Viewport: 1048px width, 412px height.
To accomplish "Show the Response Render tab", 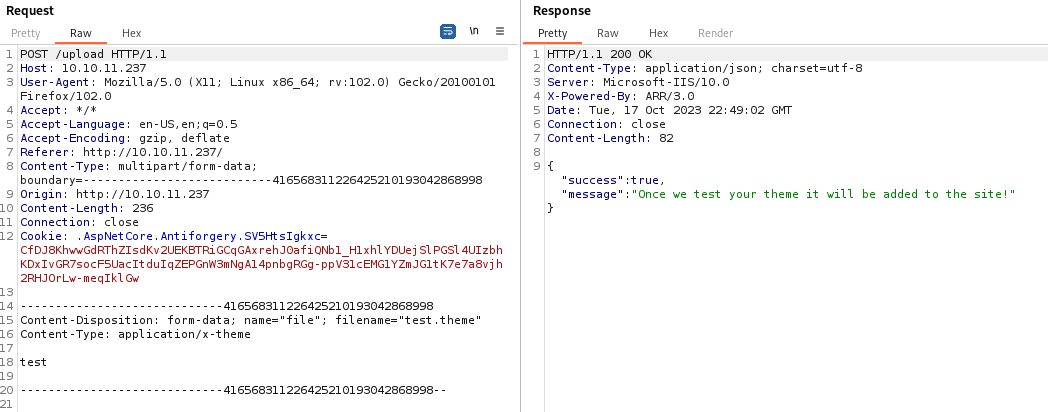I will (715, 33).
